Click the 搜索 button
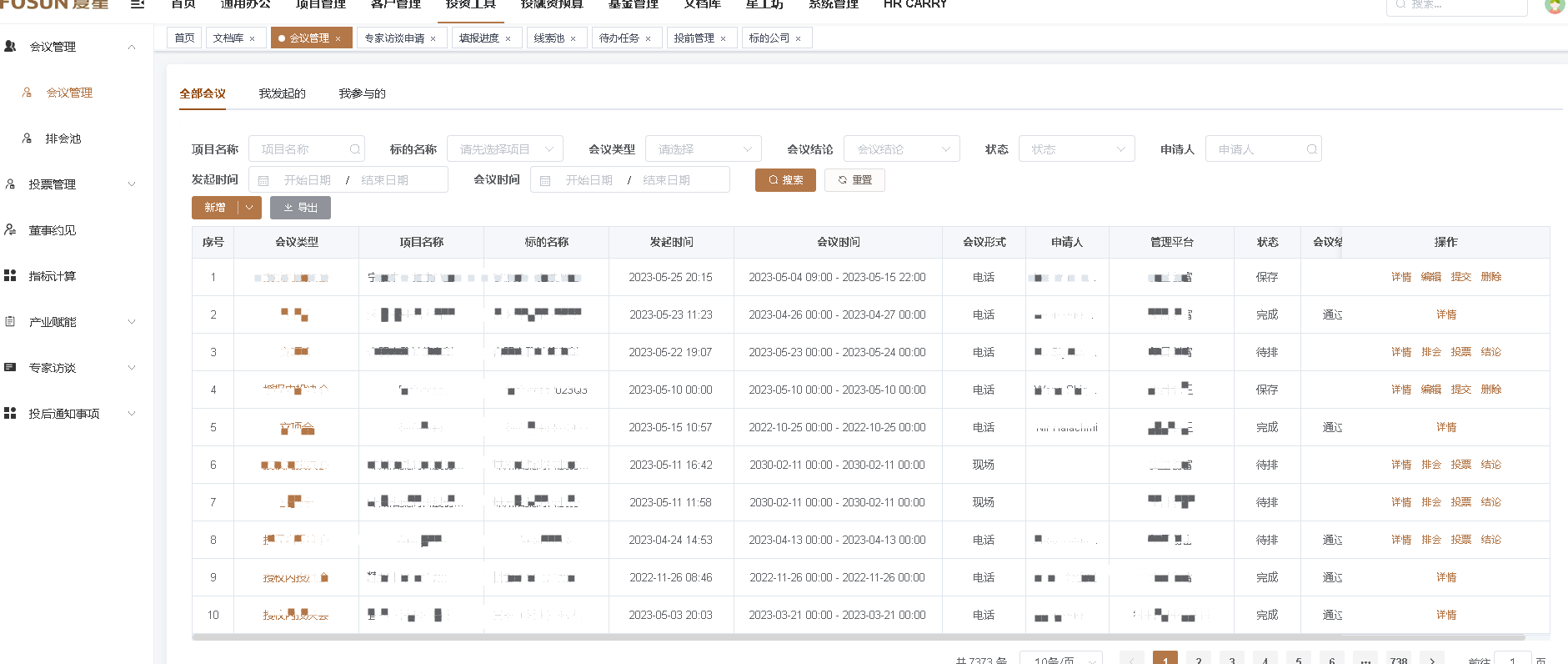Screen dimensions: 1568x664 pos(785,180)
